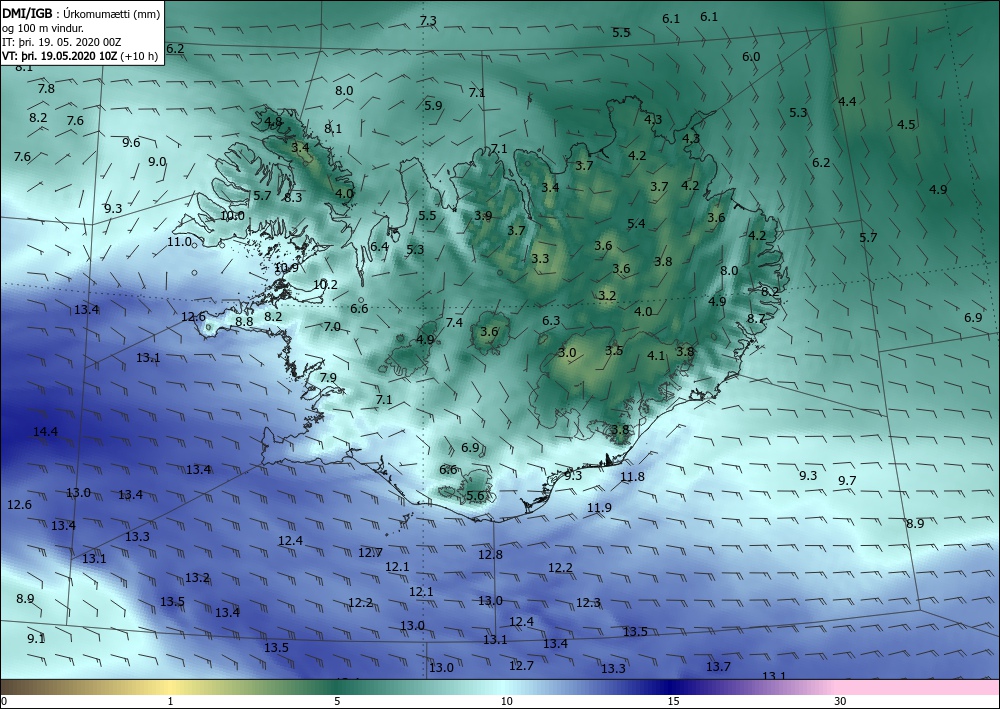
Task: Click the value '5.4' on the map
Action: [636, 223]
